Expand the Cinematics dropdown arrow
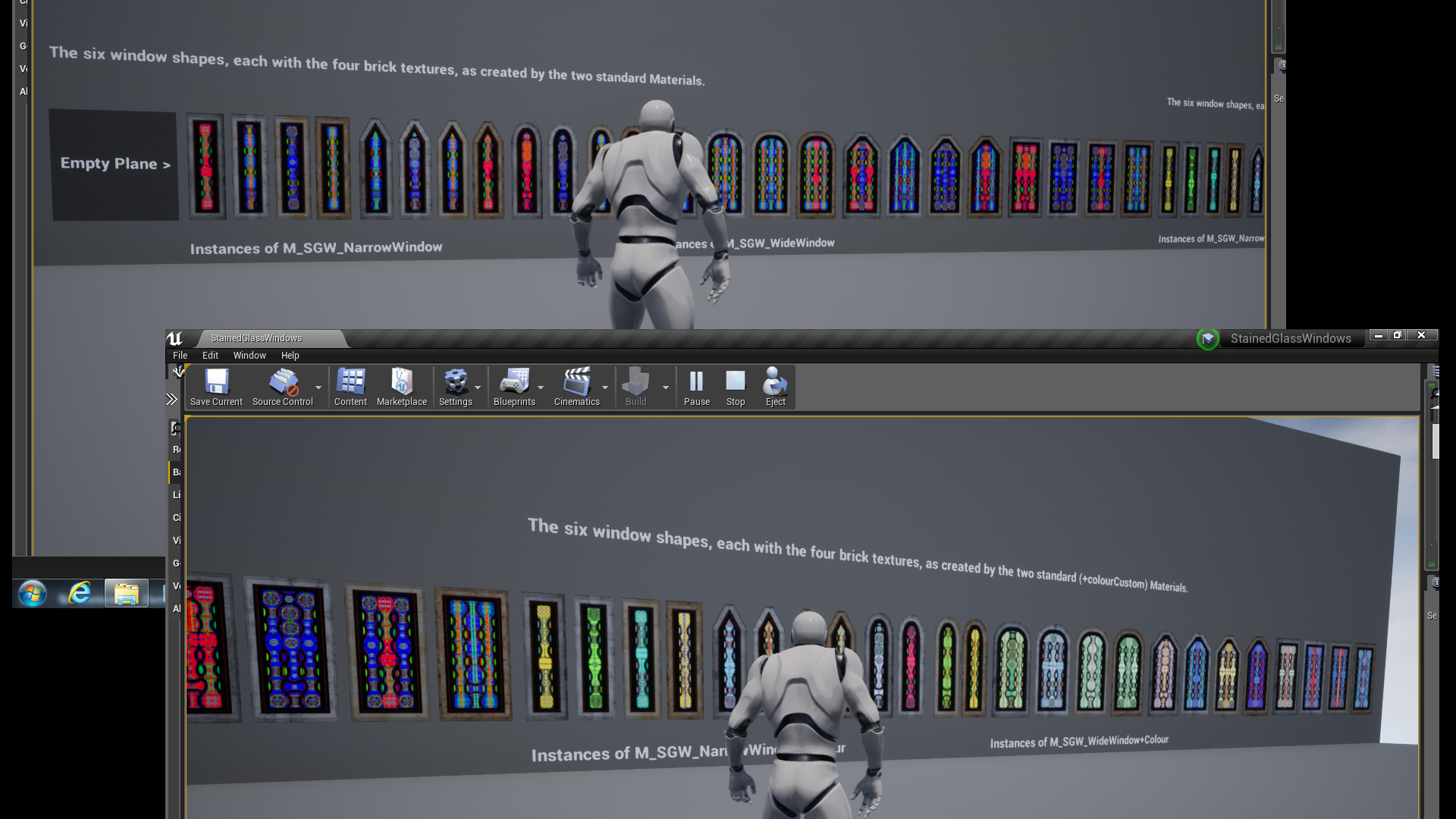The image size is (1456, 819). [x=605, y=388]
